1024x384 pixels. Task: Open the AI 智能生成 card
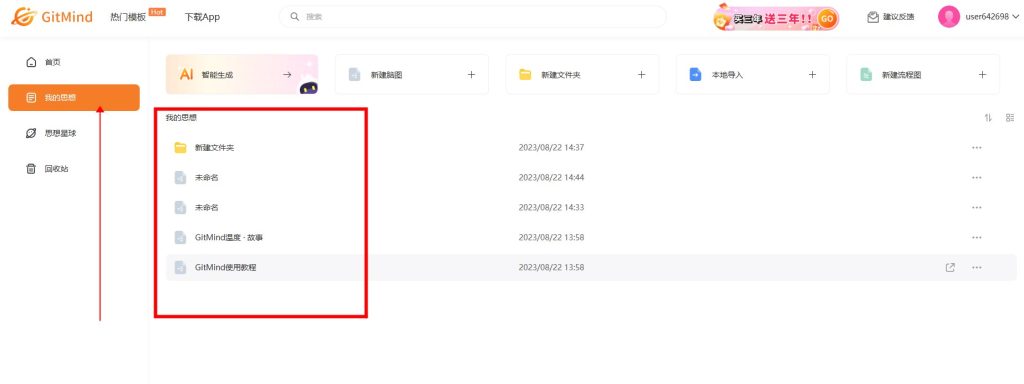pyautogui.click(x=242, y=74)
